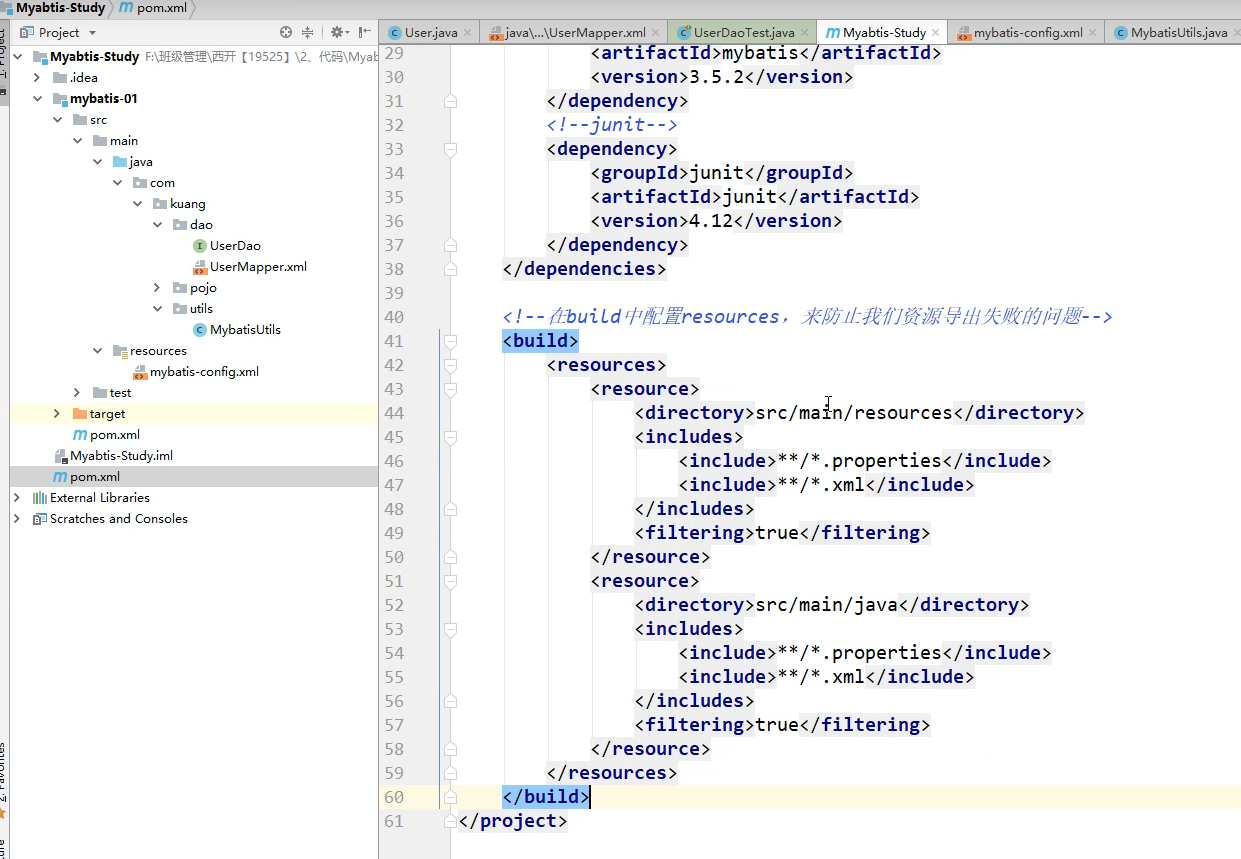Click the scroll-from-source locate icon in Project panel
Screen dimensions: 1241x859
(x=286, y=32)
